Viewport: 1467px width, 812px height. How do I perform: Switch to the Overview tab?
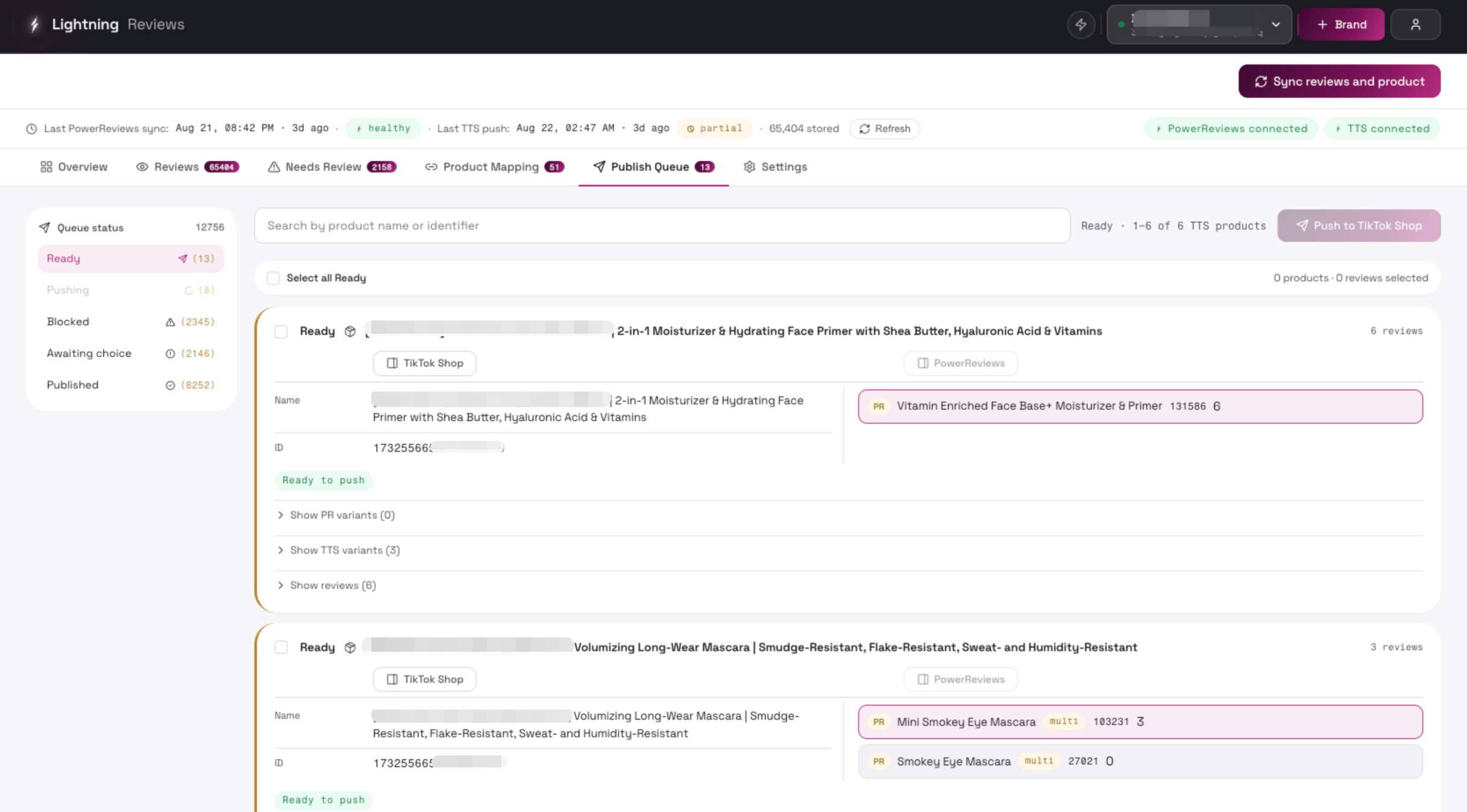point(74,167)
